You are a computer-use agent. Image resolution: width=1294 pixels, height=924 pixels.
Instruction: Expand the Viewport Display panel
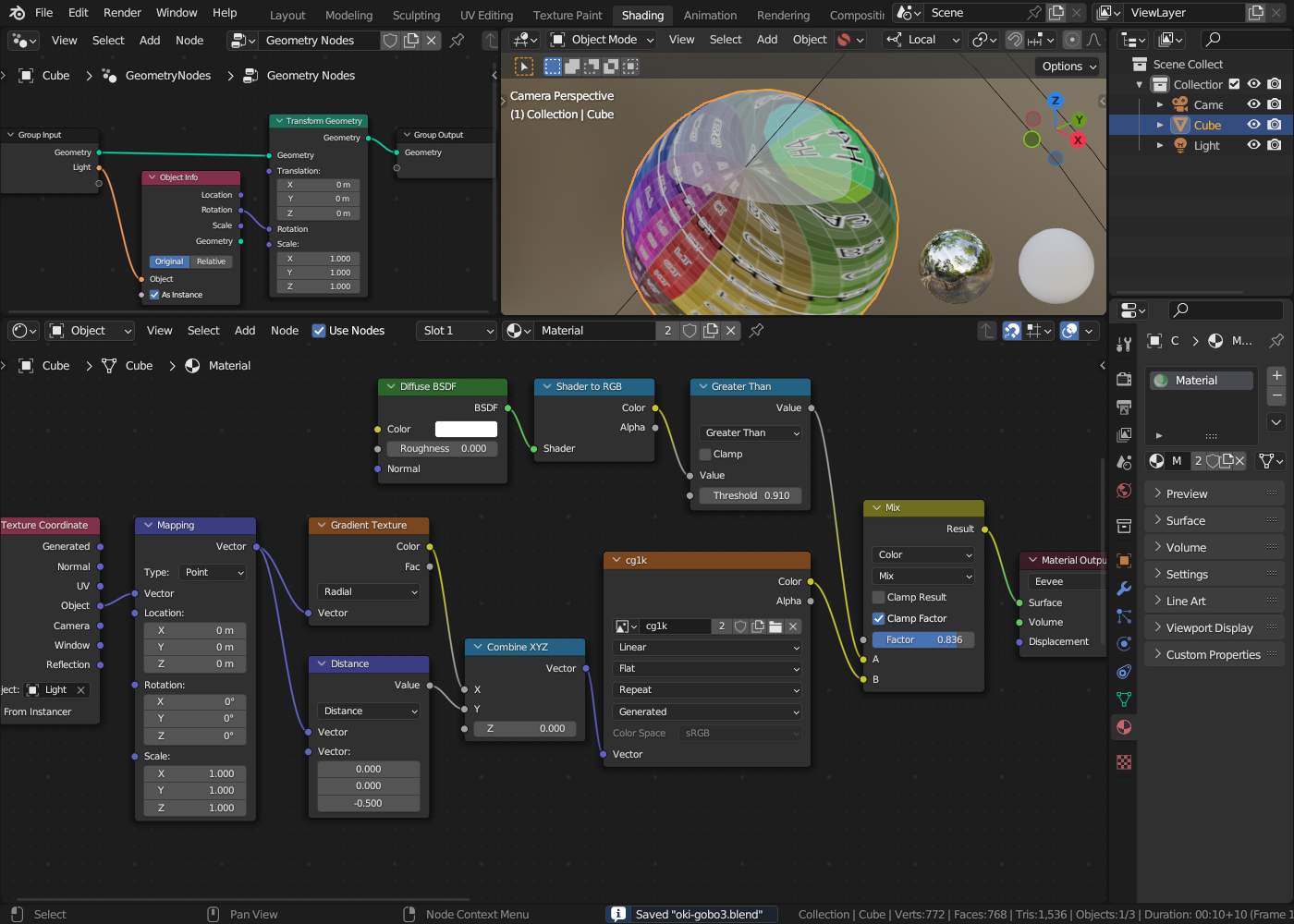pyautogui.click(x=1215, y=628)
